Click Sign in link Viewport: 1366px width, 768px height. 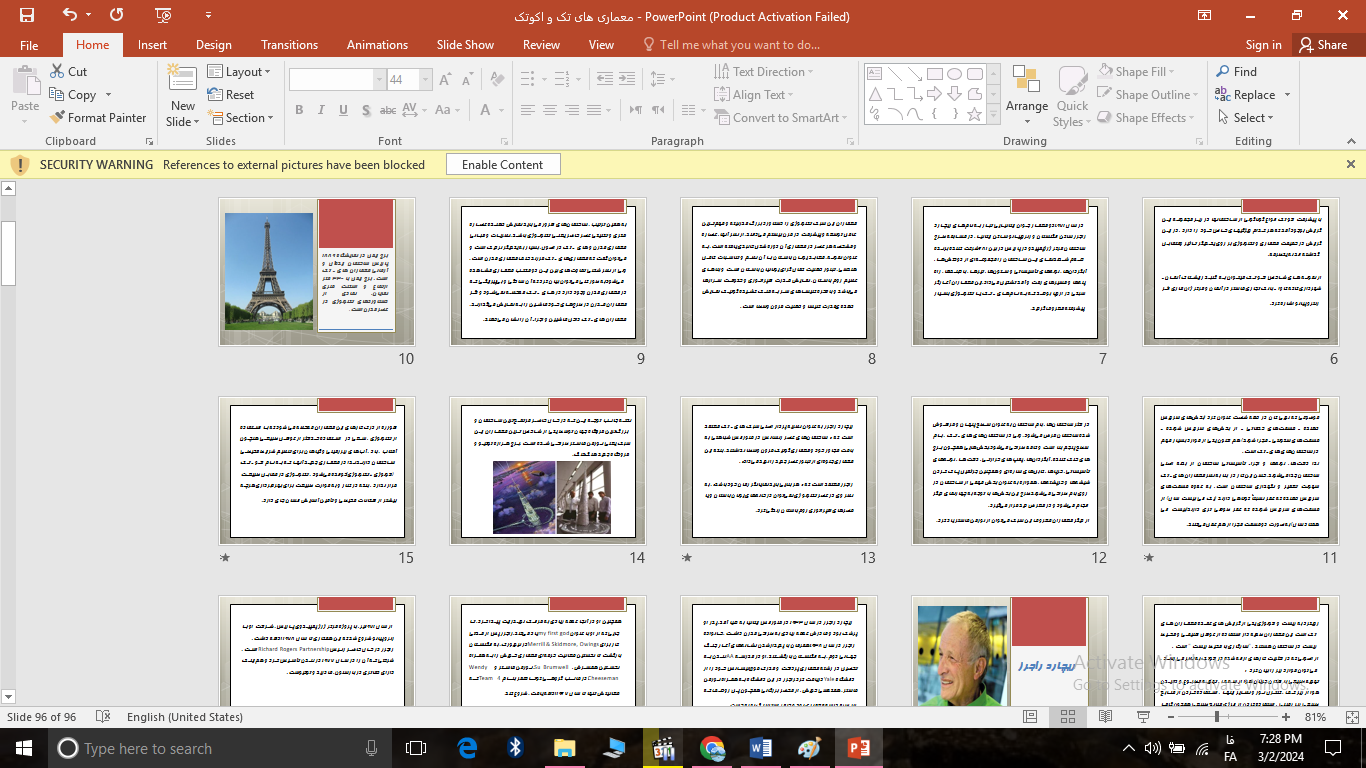1263,45
